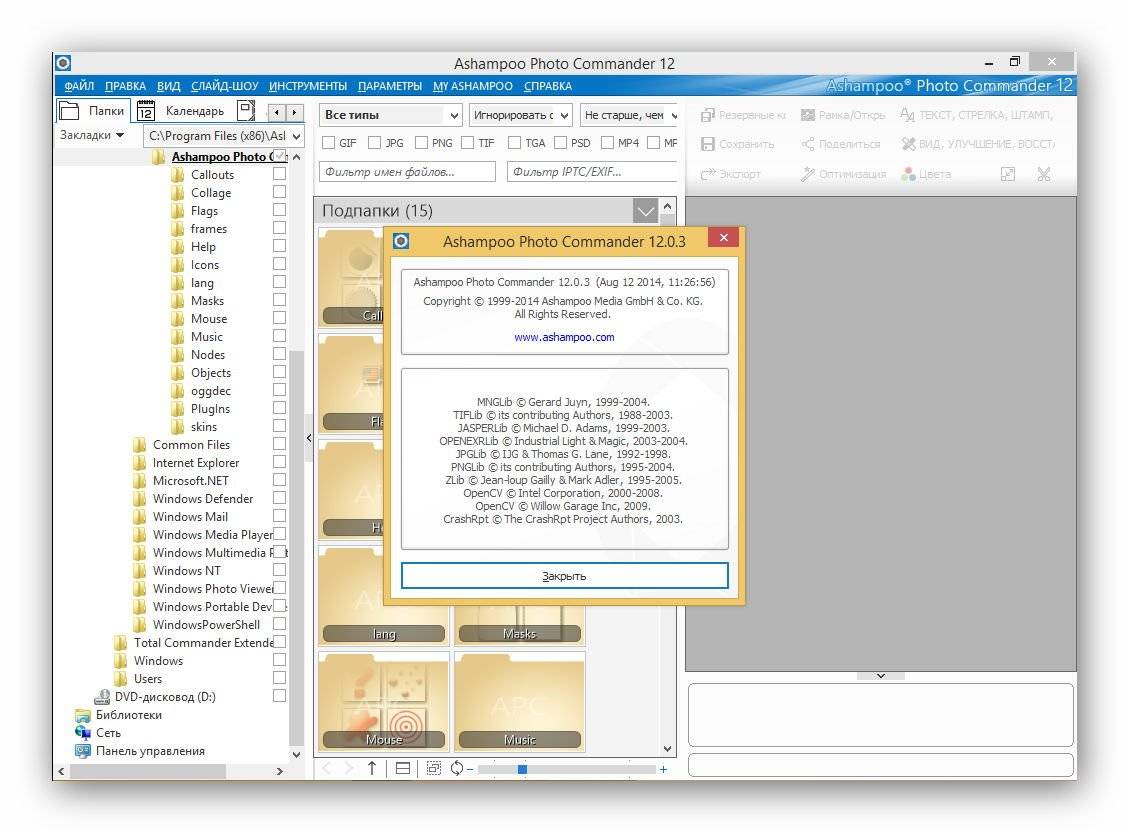Click the thumbnail size slider handle

click(522, 769)
